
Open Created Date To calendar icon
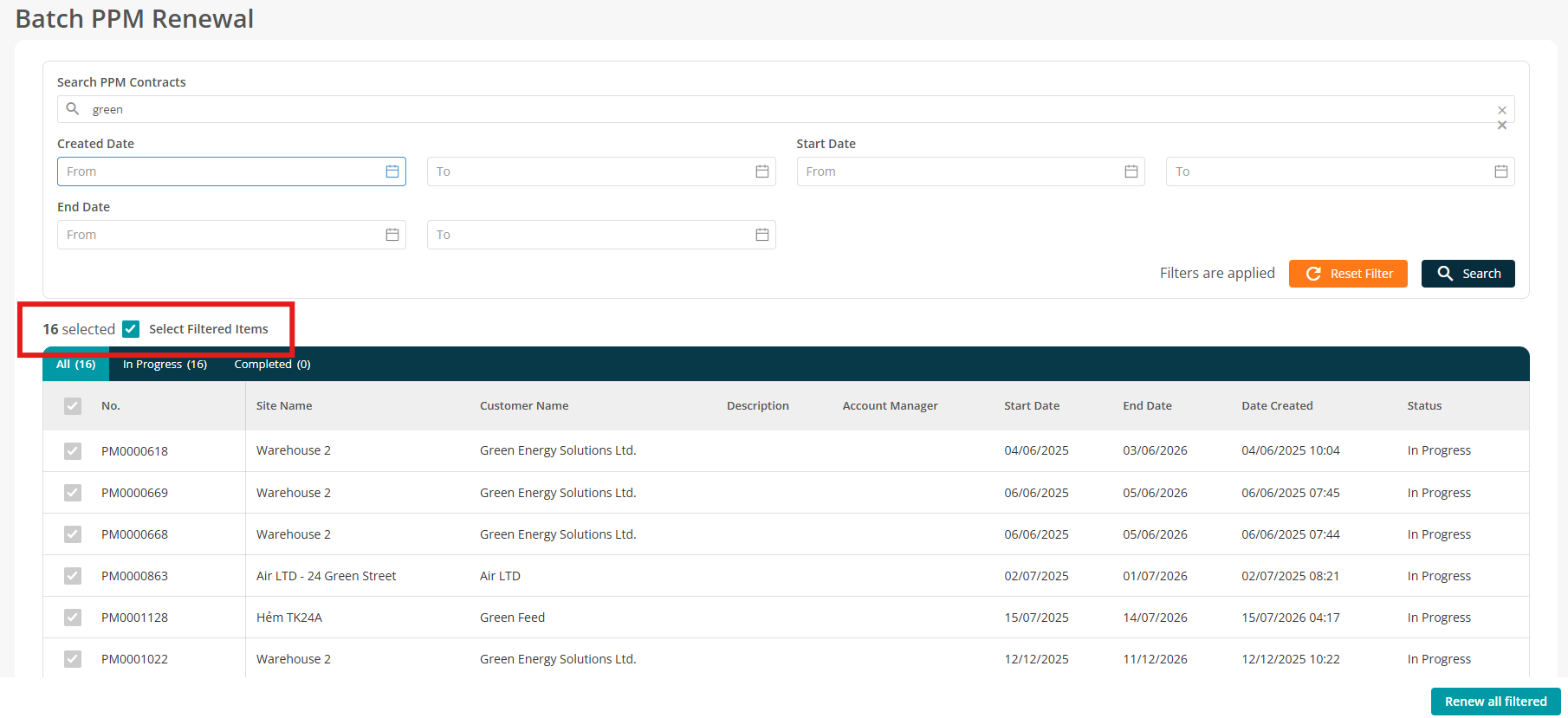tap(762, 171)
